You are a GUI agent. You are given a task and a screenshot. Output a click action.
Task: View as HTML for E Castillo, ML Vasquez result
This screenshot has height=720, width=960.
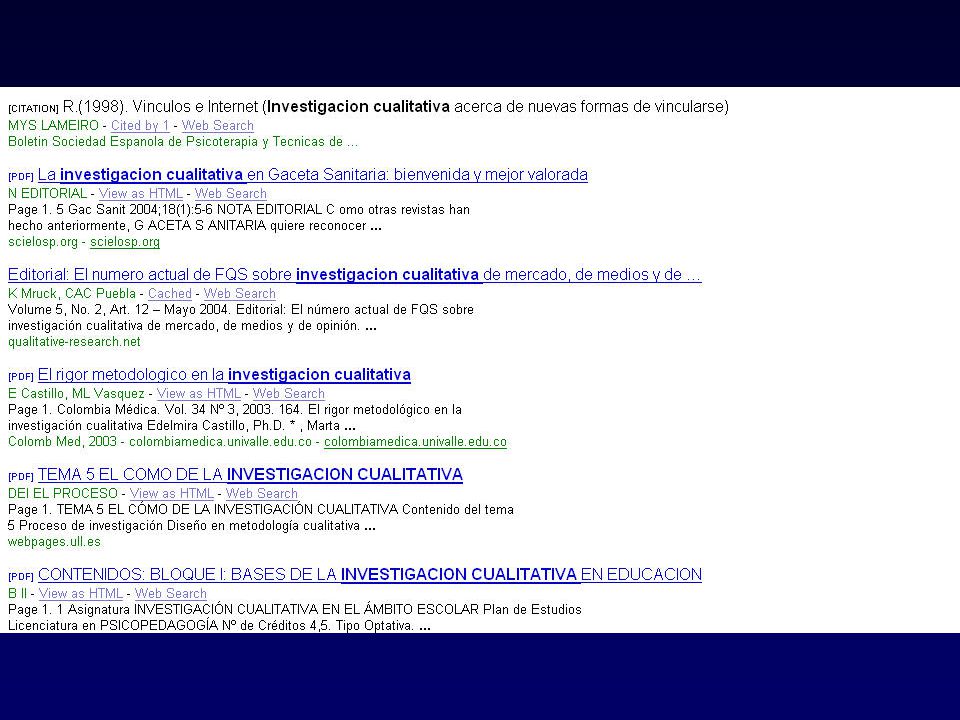pos(198,394)
